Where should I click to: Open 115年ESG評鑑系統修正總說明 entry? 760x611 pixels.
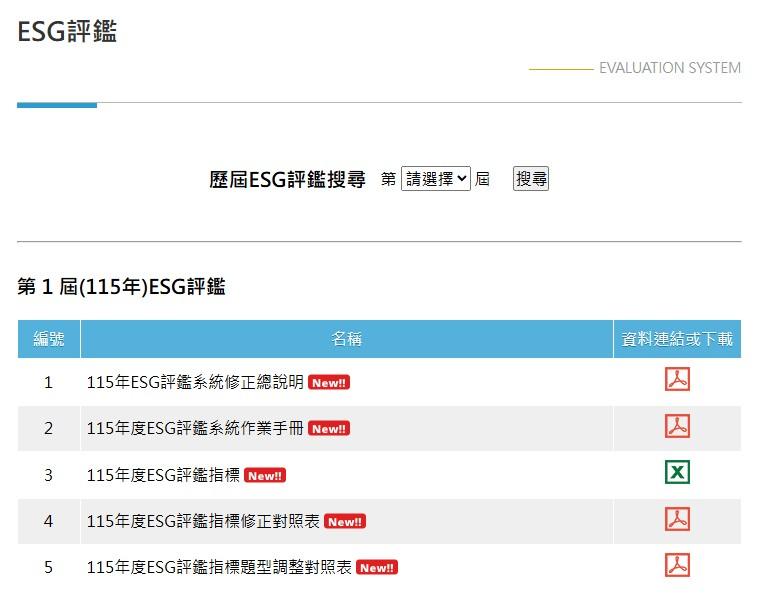[195, 382]
